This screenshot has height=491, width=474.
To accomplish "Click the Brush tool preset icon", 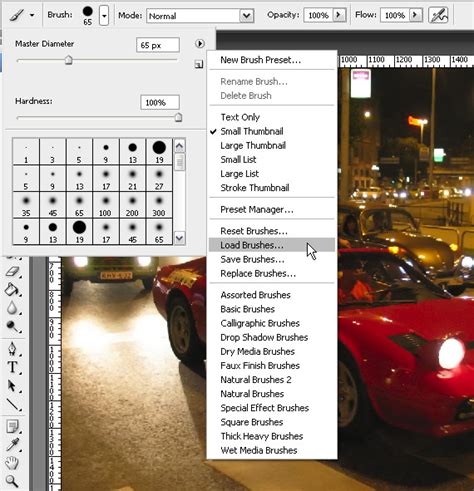I will point(17,15).
